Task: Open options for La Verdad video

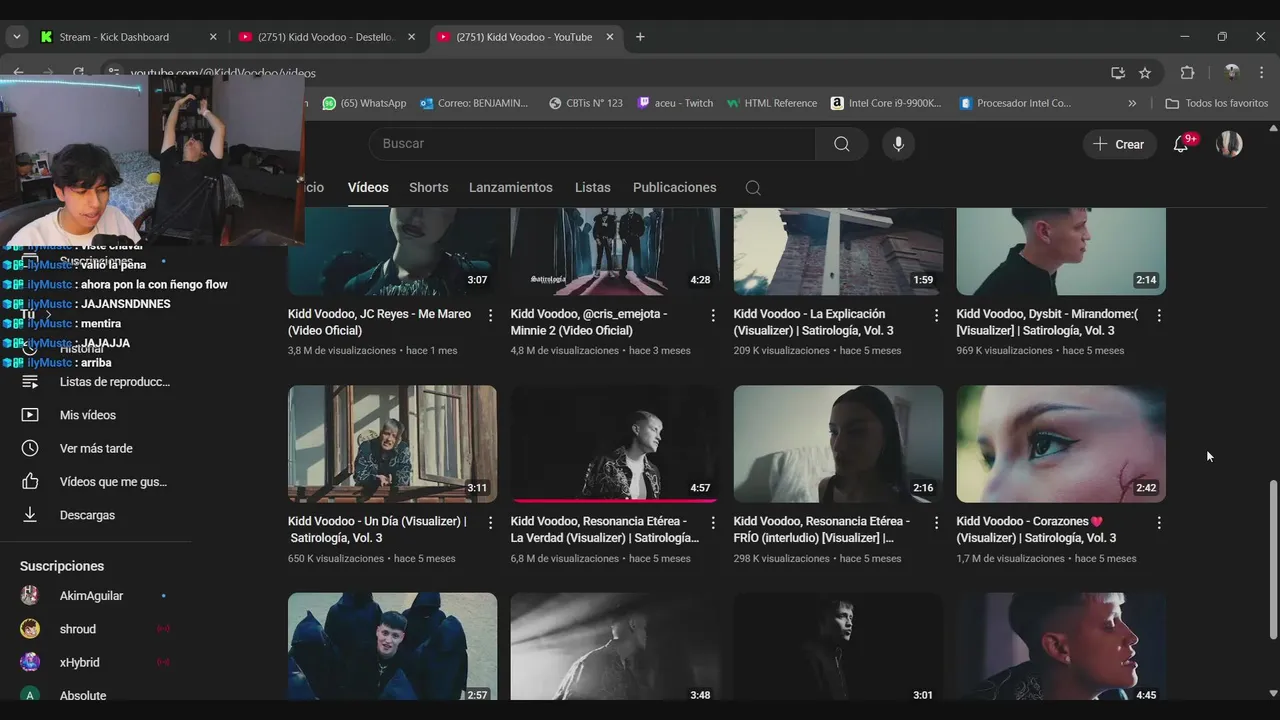Action: pos(713,523)
